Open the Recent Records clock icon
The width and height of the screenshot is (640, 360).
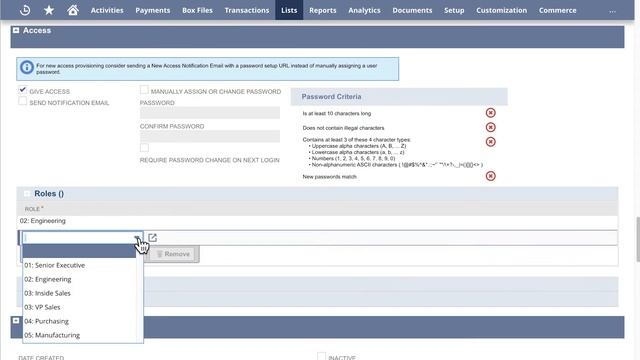[x=25, y=10]
